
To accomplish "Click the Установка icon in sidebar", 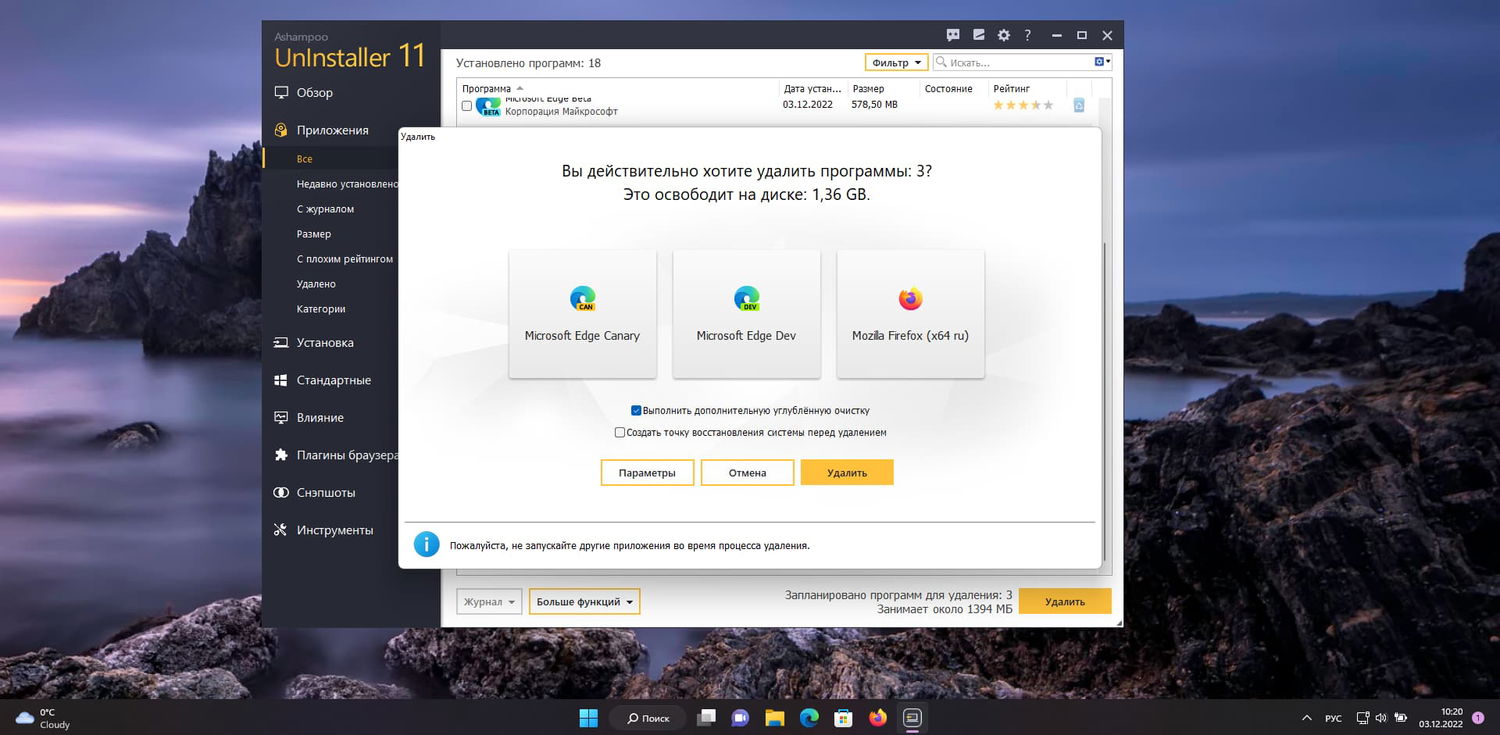I will pos(281,343).
